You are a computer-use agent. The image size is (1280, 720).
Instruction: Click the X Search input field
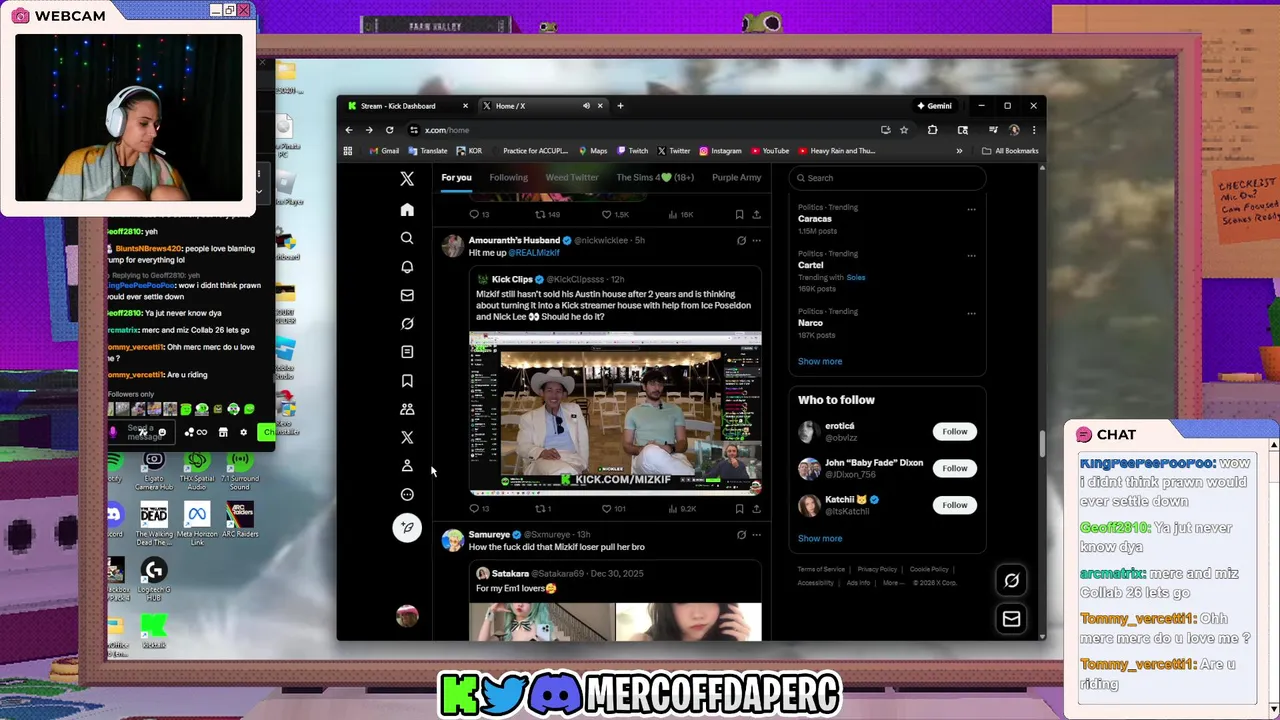(887, 178)
